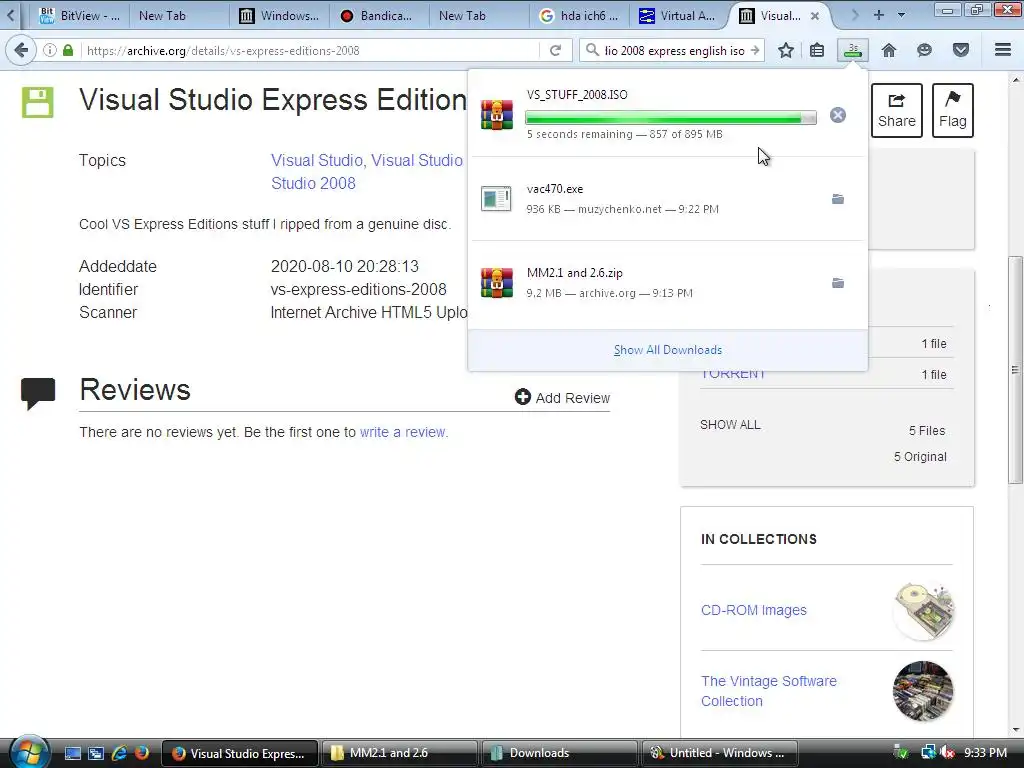Screen dimensions: 1024x768
Task: Click the 9:33 PM taskbar clock
Action: pos(985,753)
